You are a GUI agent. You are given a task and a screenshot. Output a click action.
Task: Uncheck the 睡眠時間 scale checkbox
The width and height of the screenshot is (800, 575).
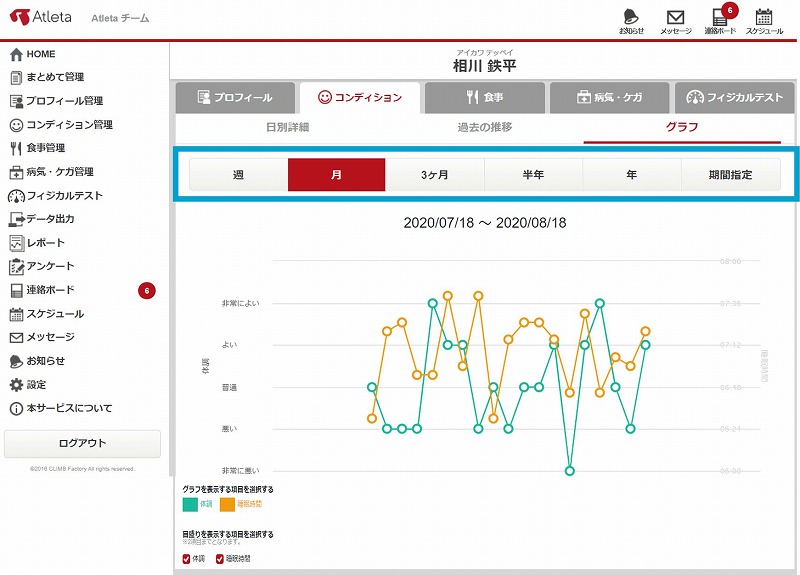tap(221, 558)
